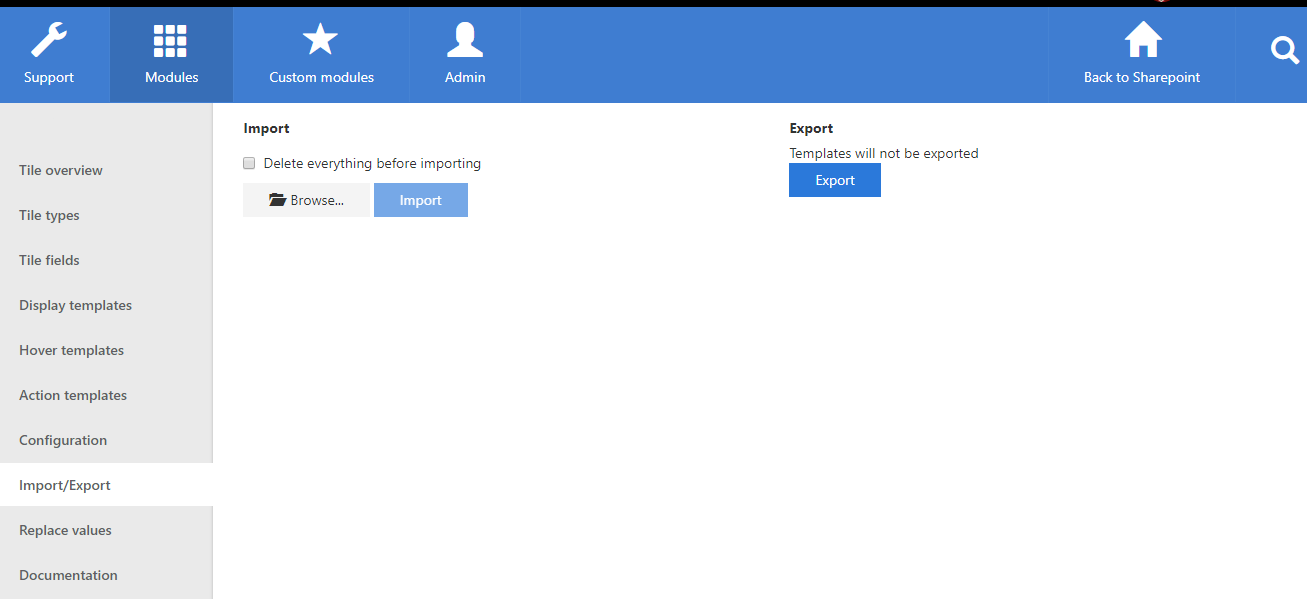The image size is (1307, 599).
Task: Open the Admin user icon
Action: coord(465,41)
